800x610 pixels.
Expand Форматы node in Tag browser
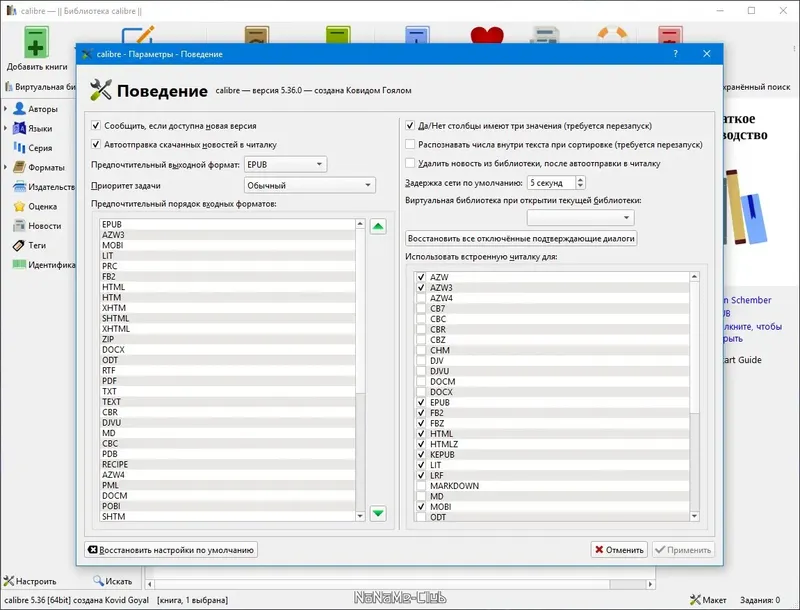[x=6, y=167]
